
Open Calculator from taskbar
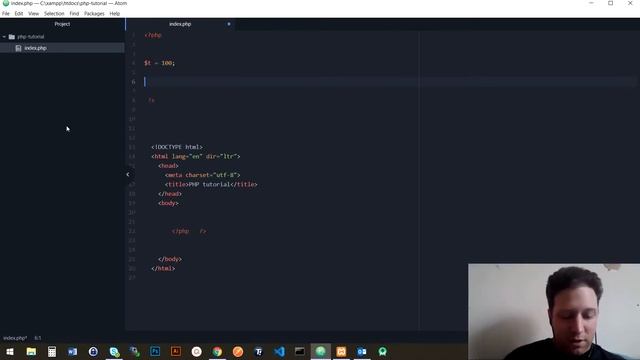(52, 351)
